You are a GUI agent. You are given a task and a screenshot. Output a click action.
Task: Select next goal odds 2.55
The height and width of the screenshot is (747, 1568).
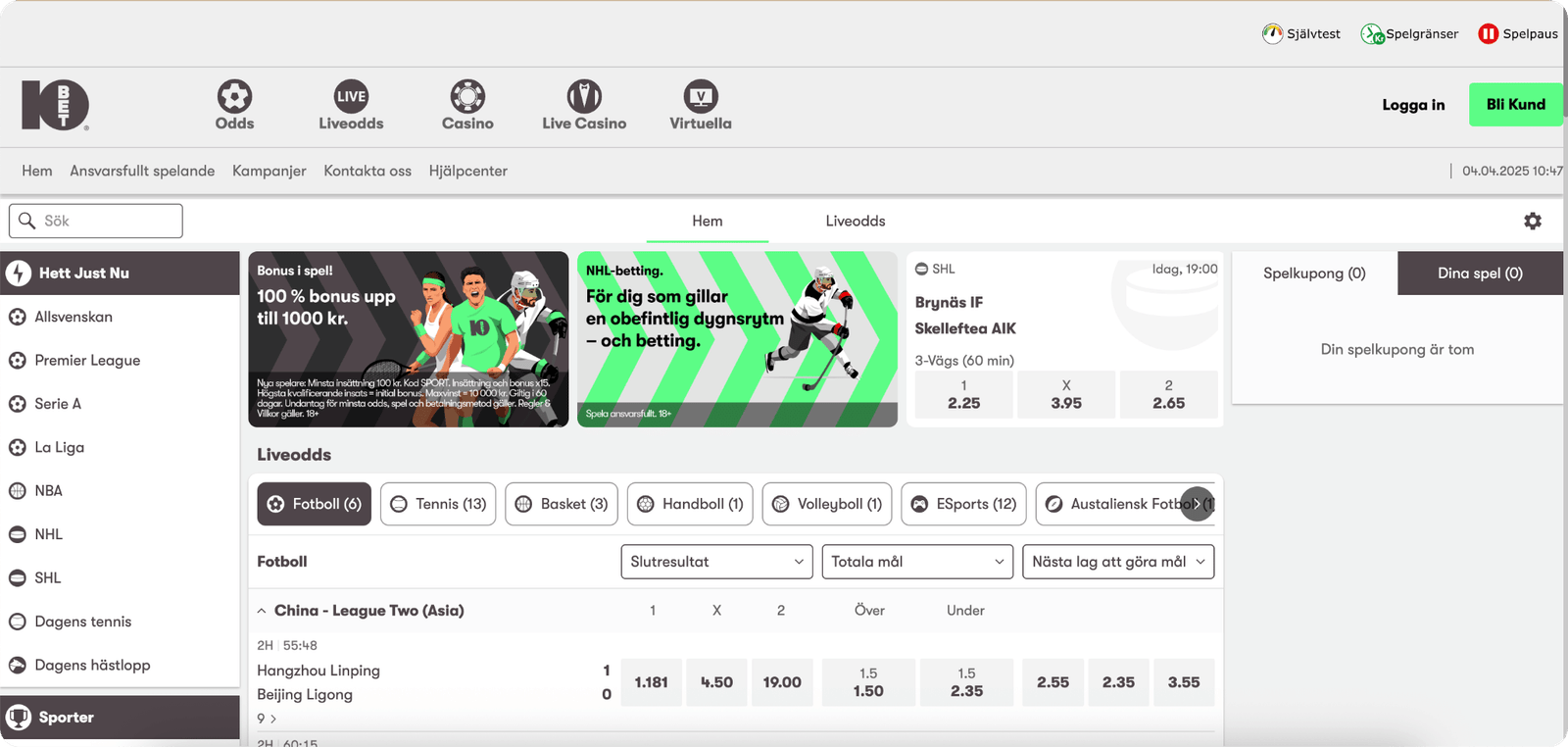(x=1053, y=682)
